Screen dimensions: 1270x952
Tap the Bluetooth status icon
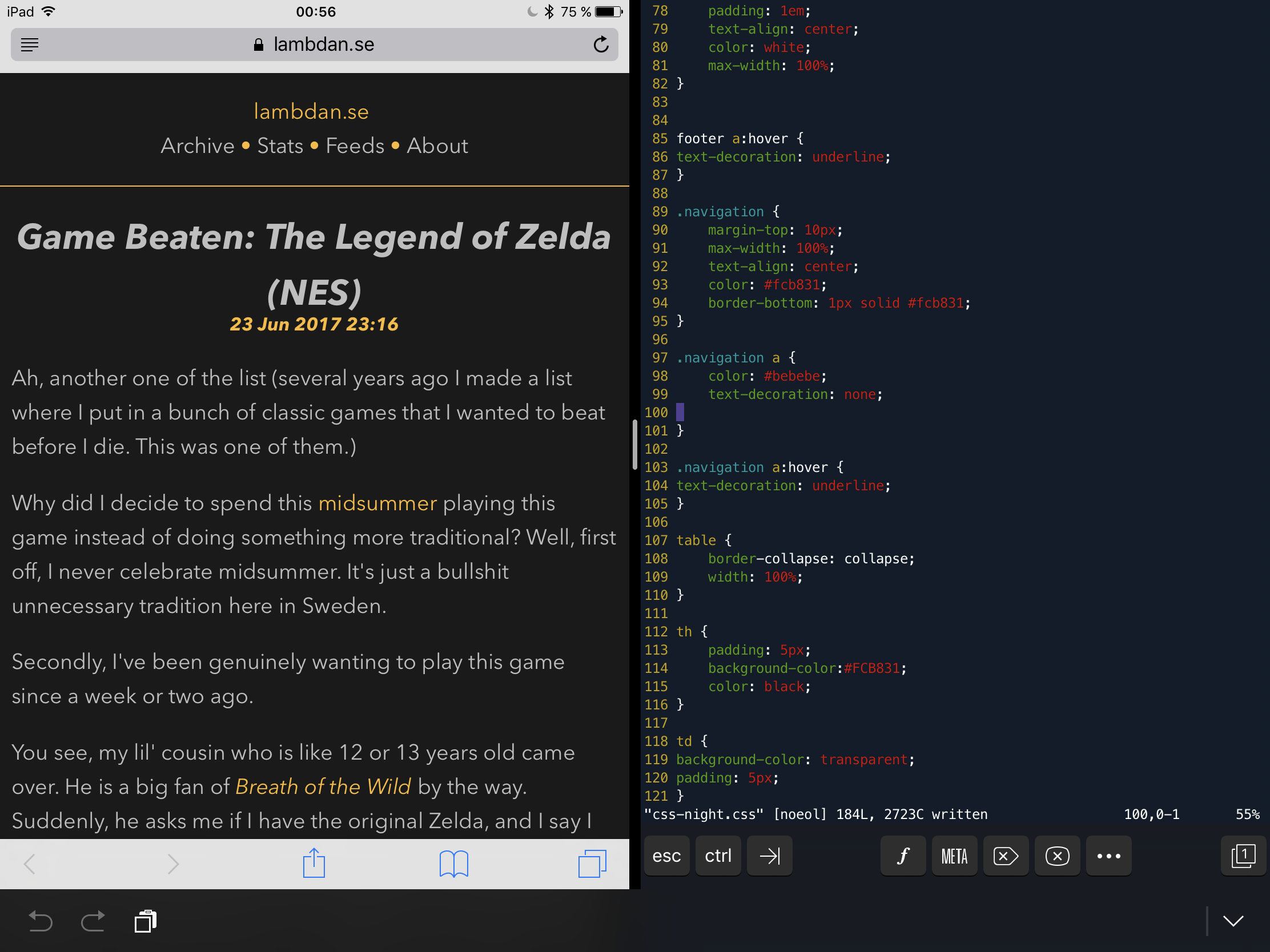[549, 11]
